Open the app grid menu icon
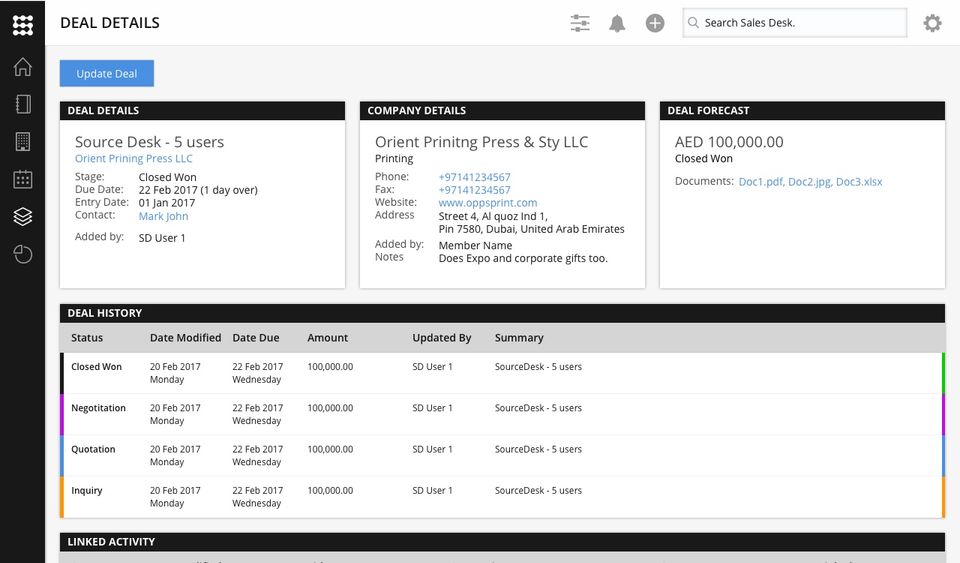 click(x=23, y=25)
